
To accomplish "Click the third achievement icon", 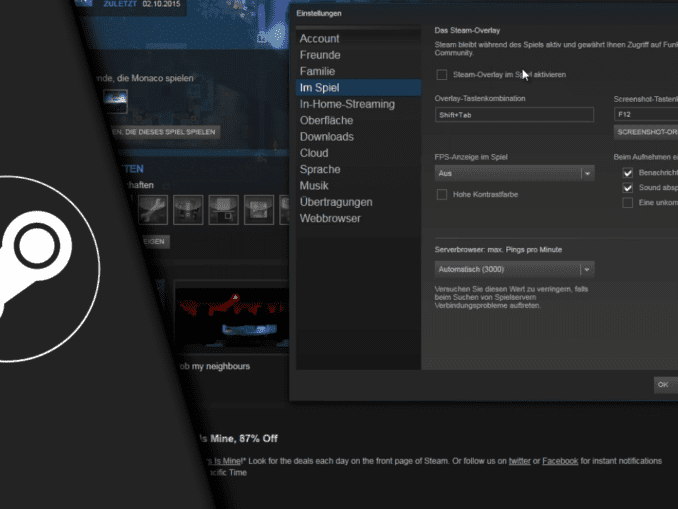I will coord(223,209).
